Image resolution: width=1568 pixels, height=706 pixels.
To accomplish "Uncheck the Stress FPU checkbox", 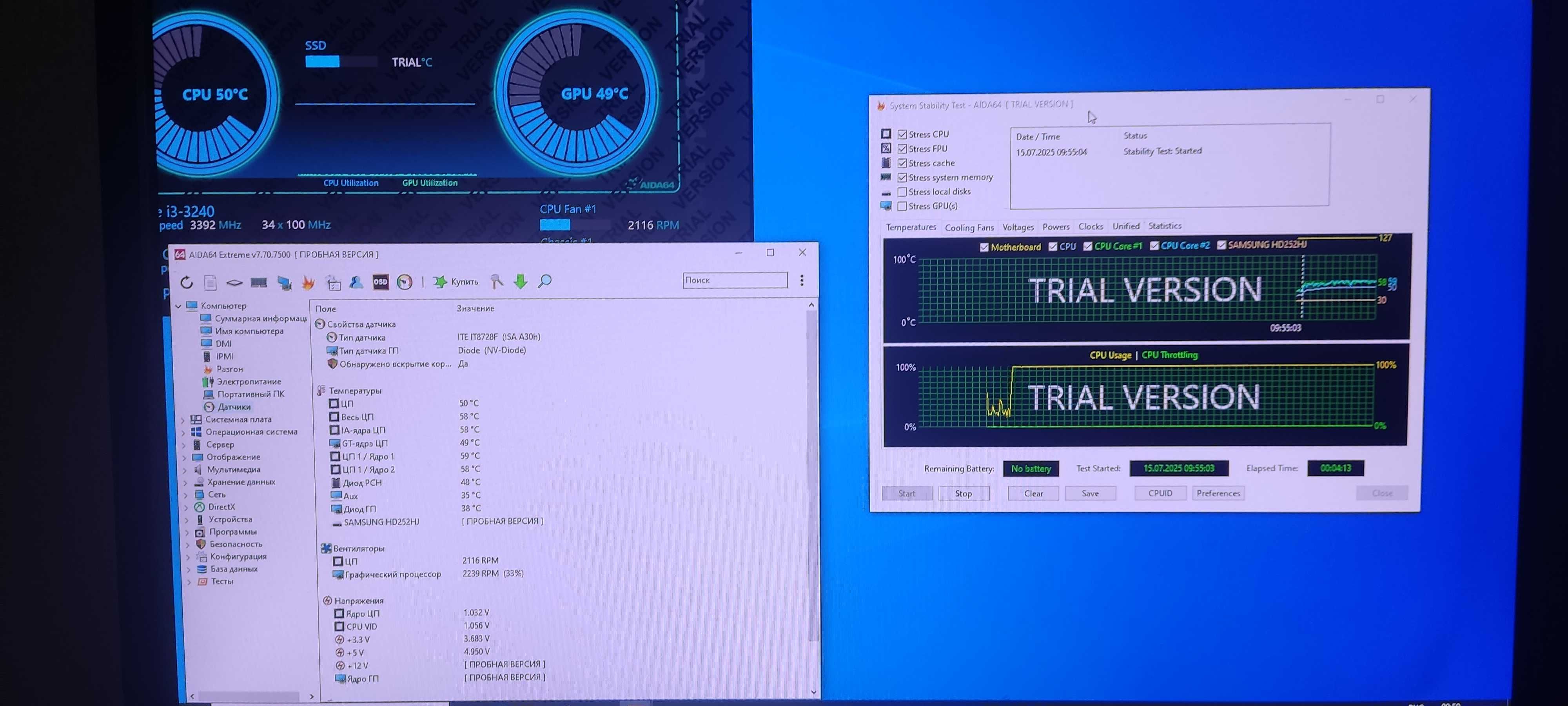I will coord(902,149).
